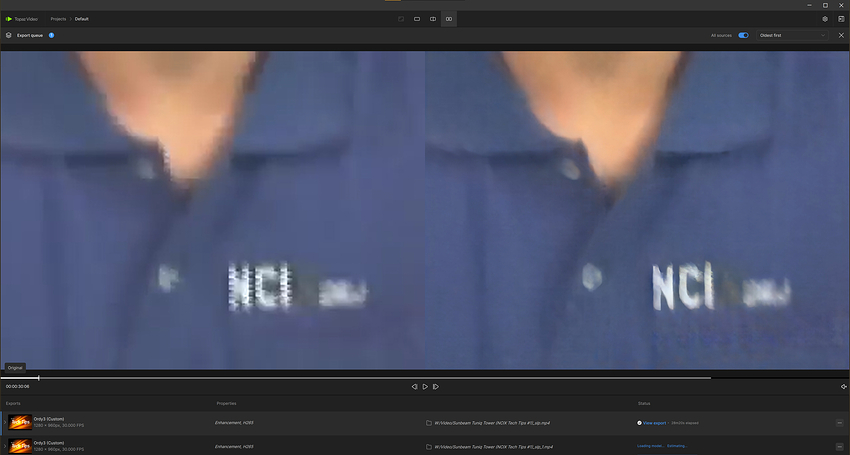The height and width of the screenshot is (455, 850).
Task: Open more options for first export
Action: (839, 423)
